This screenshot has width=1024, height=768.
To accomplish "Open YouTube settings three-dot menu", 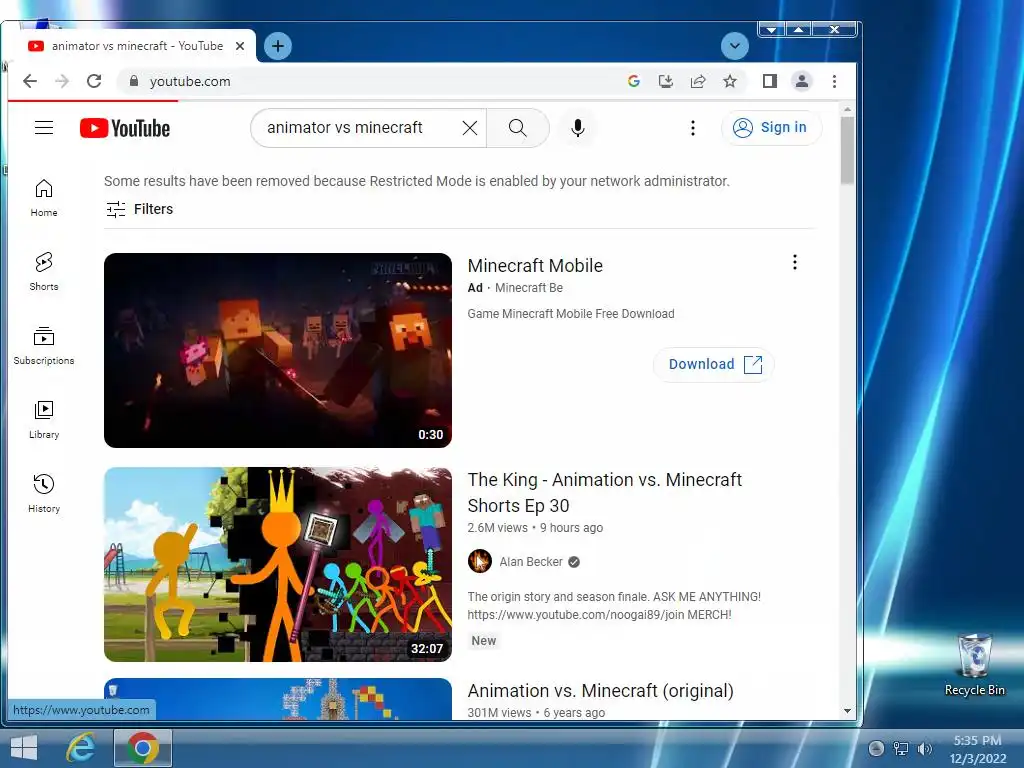I will 693,128.
